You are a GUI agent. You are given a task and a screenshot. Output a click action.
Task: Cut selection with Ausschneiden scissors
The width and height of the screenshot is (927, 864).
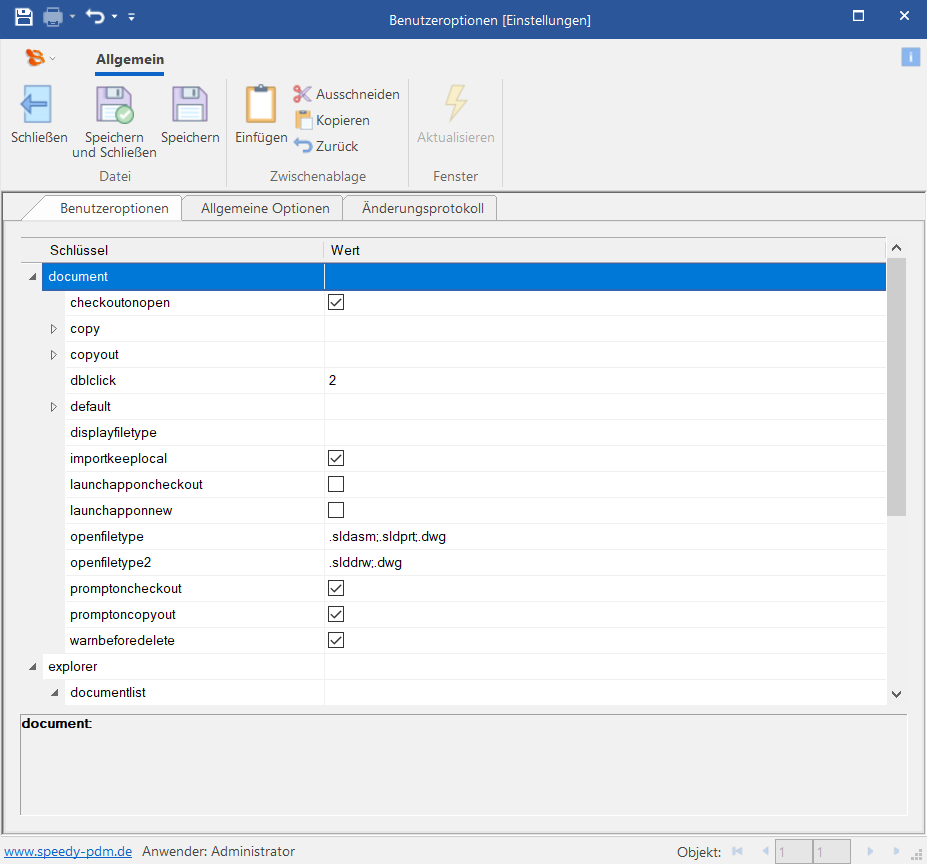click(303, 94)
